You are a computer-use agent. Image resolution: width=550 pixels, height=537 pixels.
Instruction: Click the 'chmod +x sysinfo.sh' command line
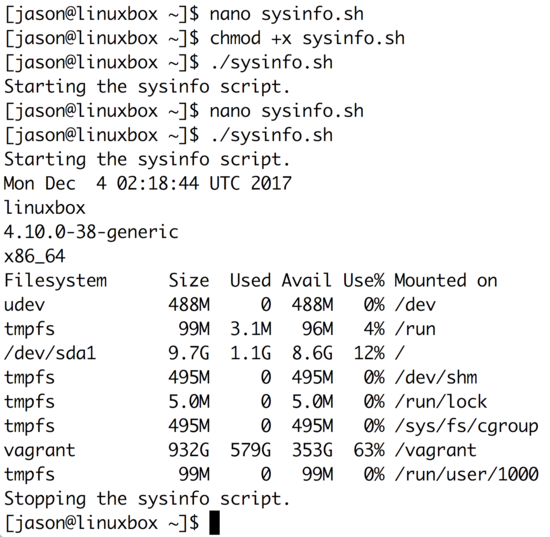coord(307,38)
